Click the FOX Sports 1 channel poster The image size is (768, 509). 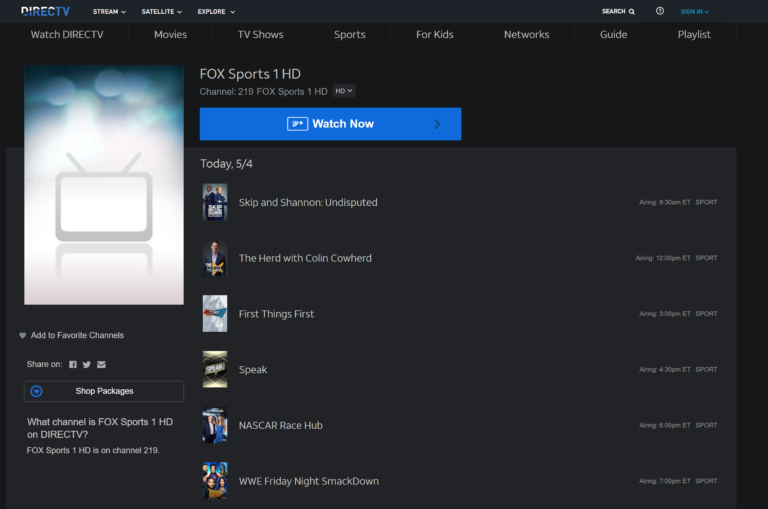coord(104,185)
